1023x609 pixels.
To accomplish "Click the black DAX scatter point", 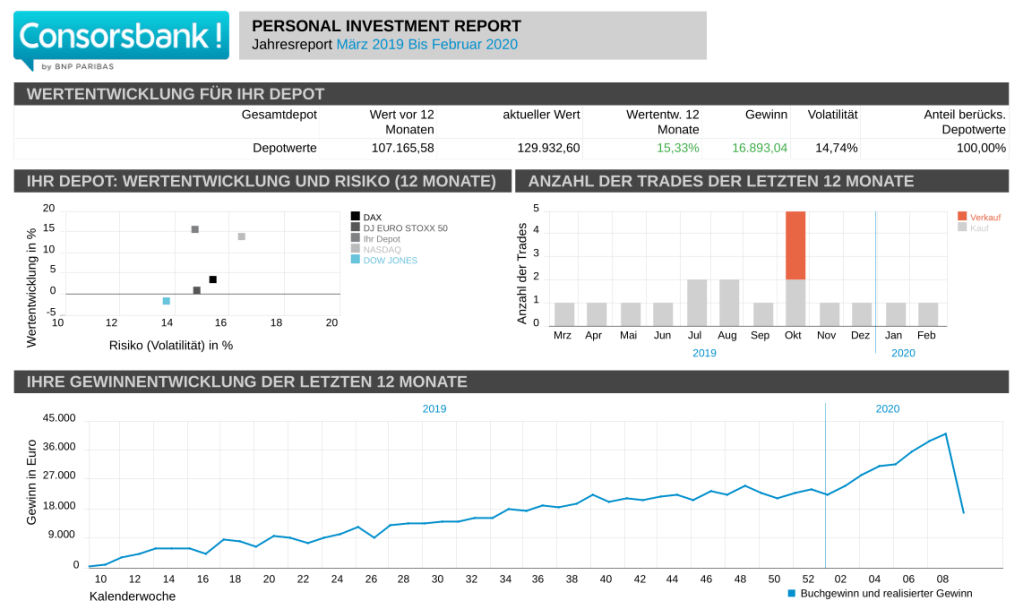I will [213, 279].
